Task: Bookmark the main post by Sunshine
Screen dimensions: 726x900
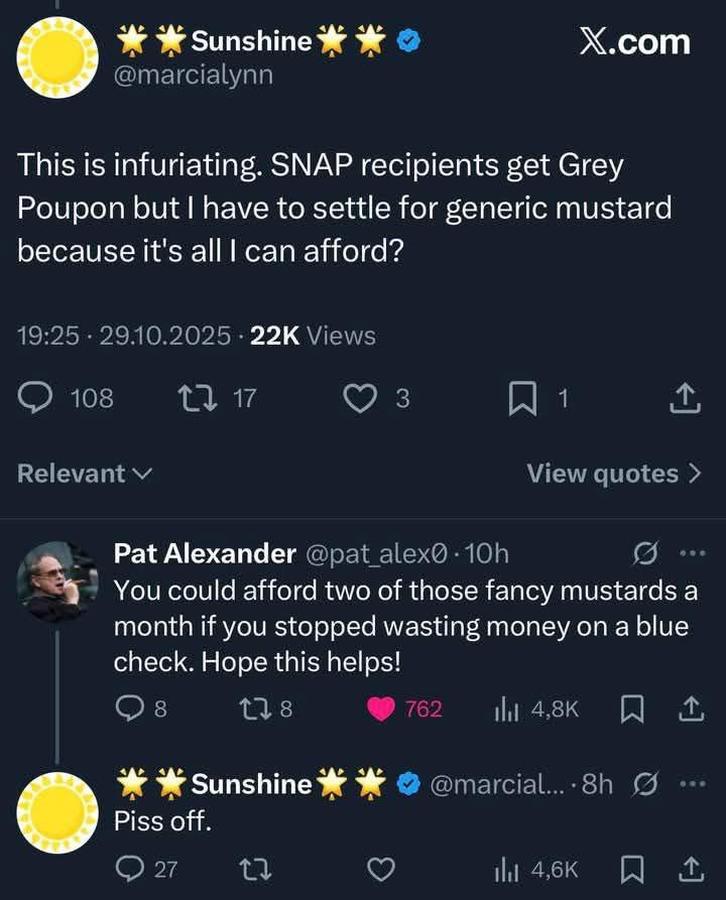Action: 522,400
